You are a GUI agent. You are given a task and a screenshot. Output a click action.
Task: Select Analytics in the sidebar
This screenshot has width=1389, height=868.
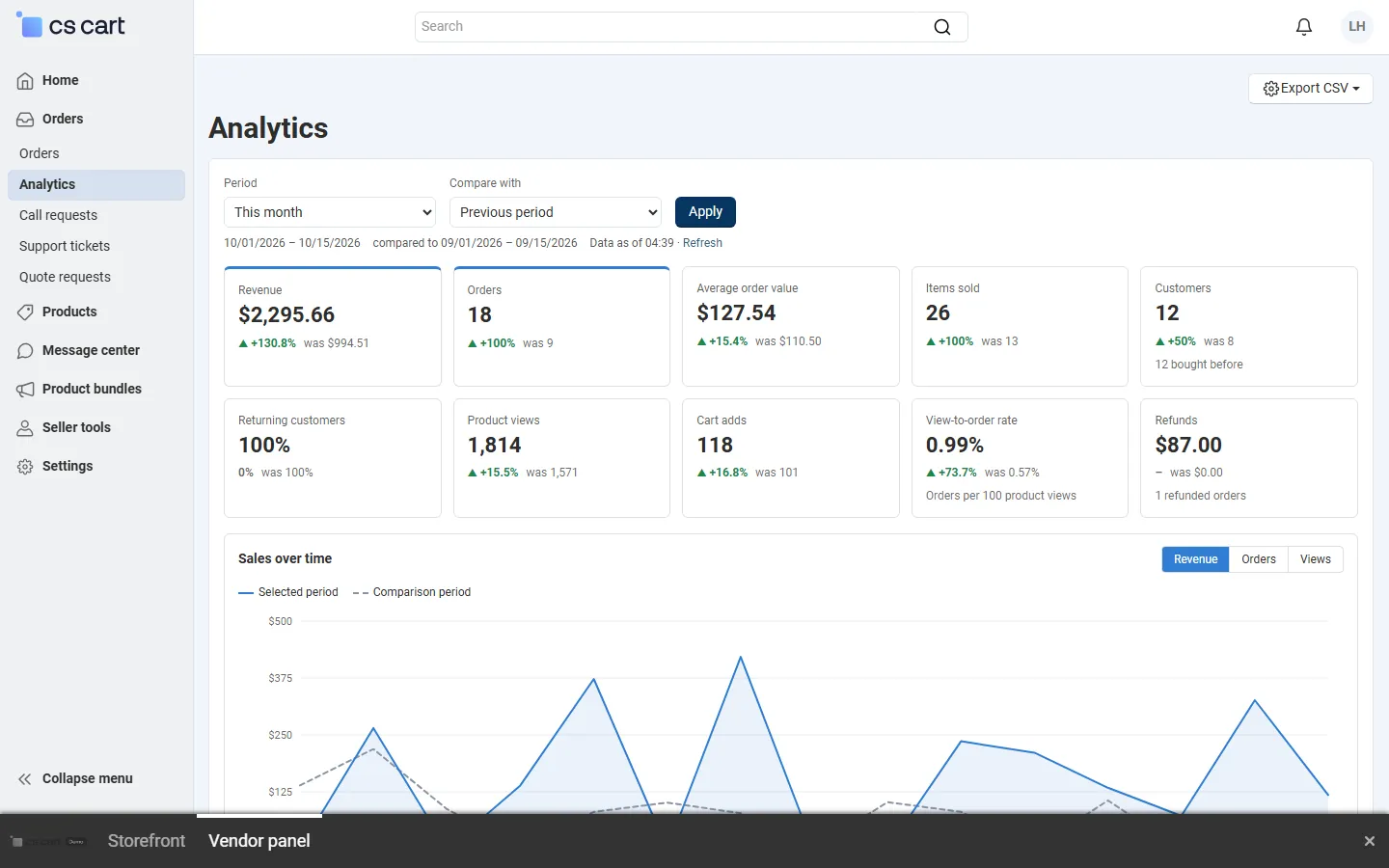[96, 184]
